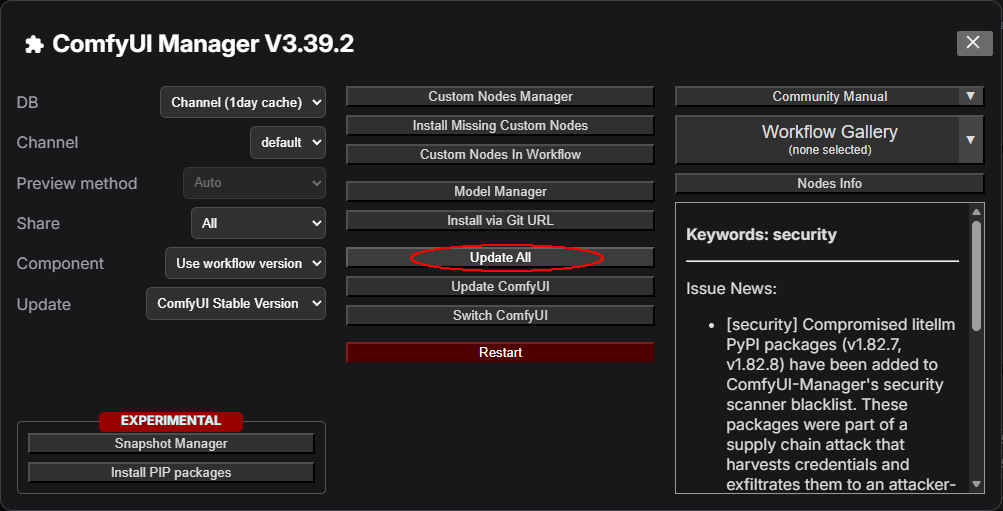Open the Update ComfyUI Stable Version dropdown
The image size is (1003, 511).
click(236, 304)
